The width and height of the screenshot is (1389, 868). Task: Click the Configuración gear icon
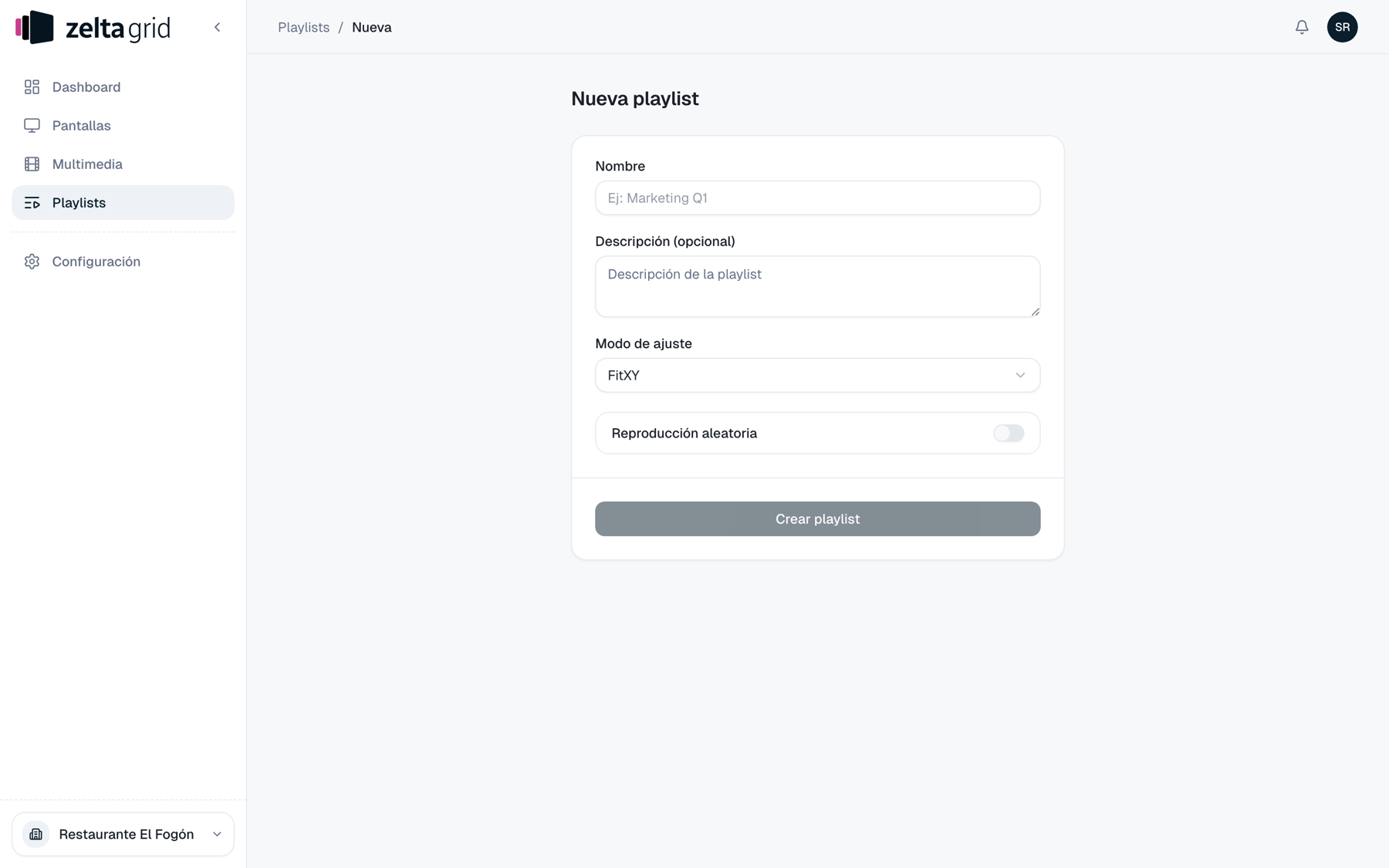[32, 262]
